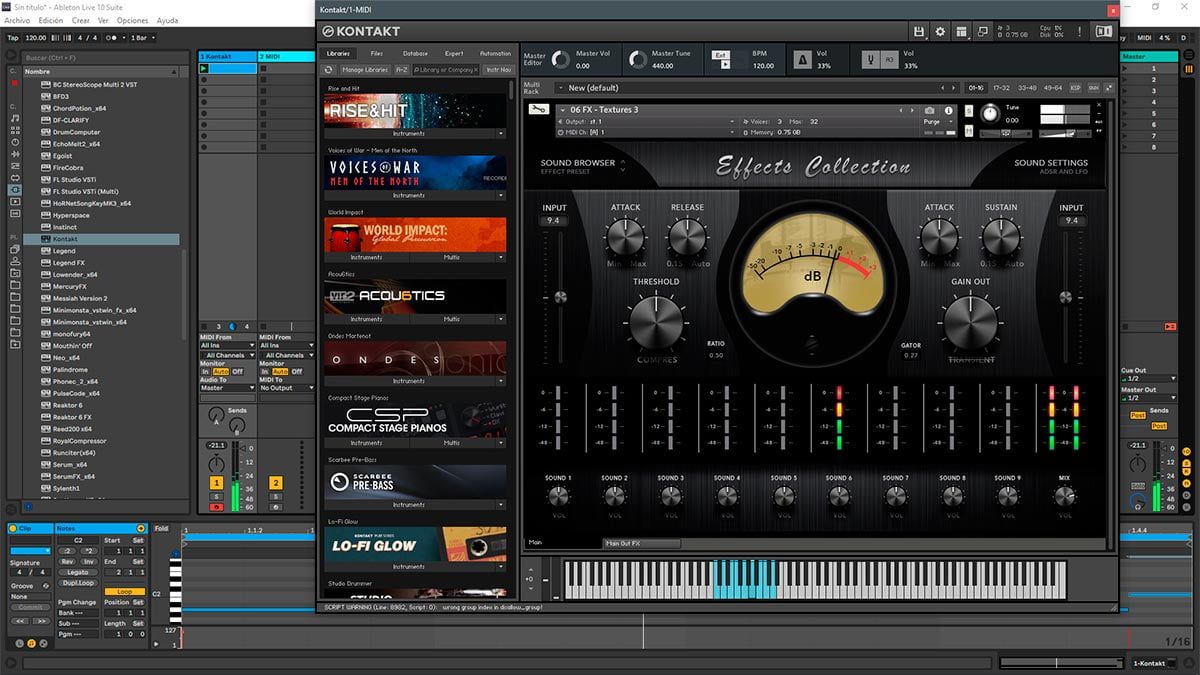
Task: Click the refresh libraries icon
Action: [329, 70]
